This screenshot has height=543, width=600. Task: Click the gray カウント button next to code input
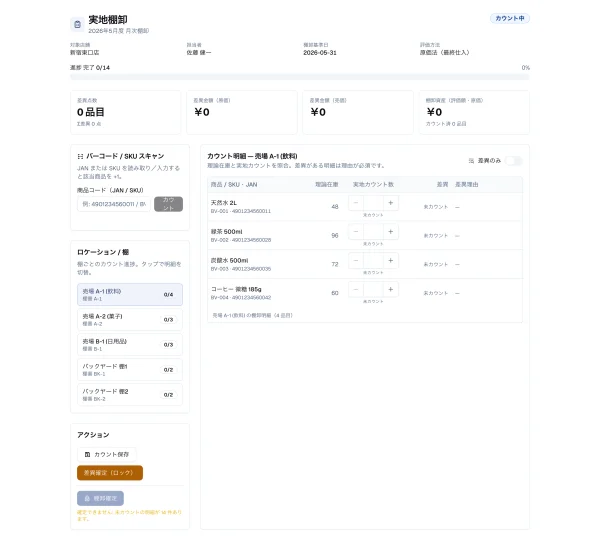pyautogui.click(x=168, y=204)
